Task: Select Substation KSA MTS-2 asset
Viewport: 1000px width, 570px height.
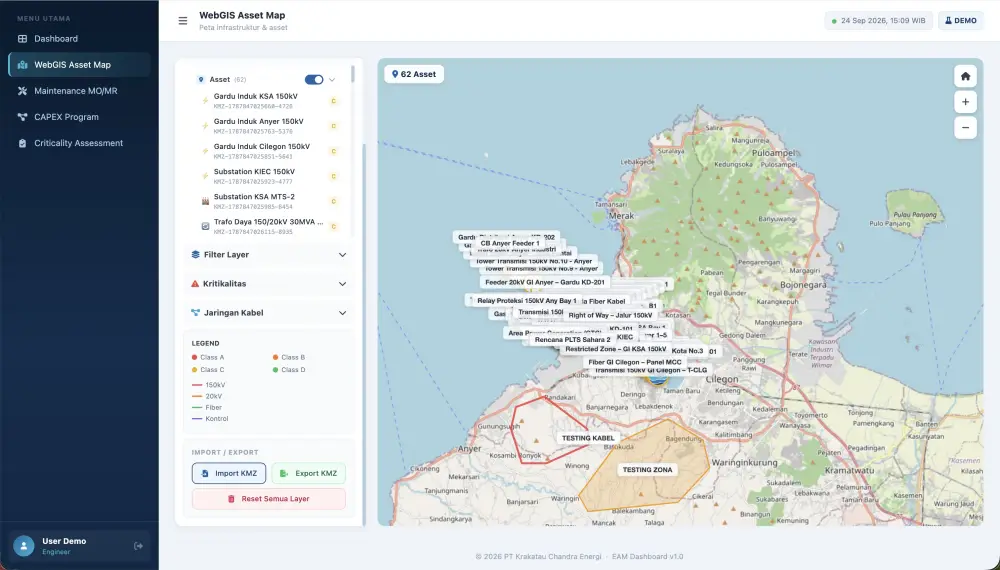Action: tap(268, 201)
